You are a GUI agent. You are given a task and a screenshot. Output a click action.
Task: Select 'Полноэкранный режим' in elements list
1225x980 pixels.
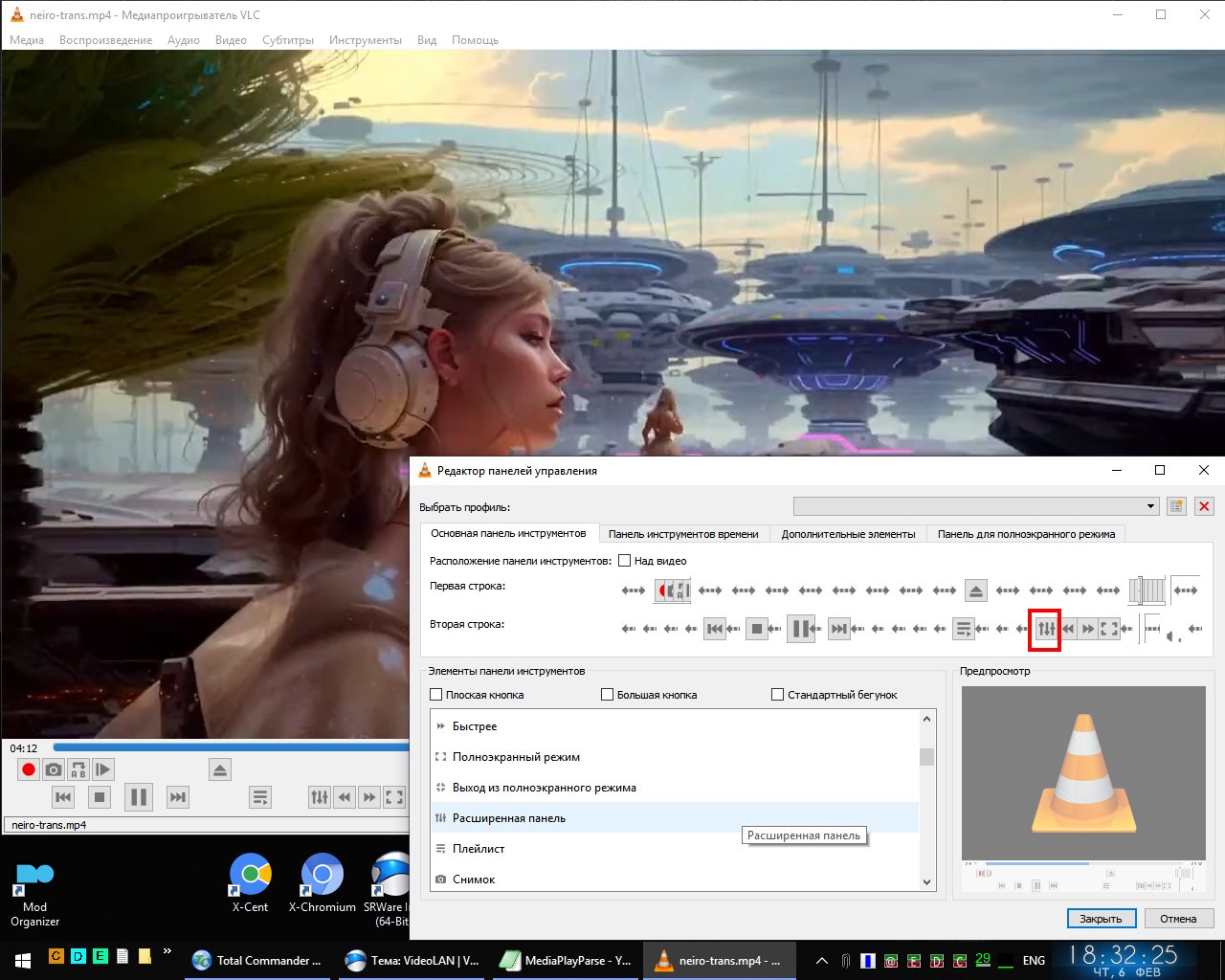point(675,757)
